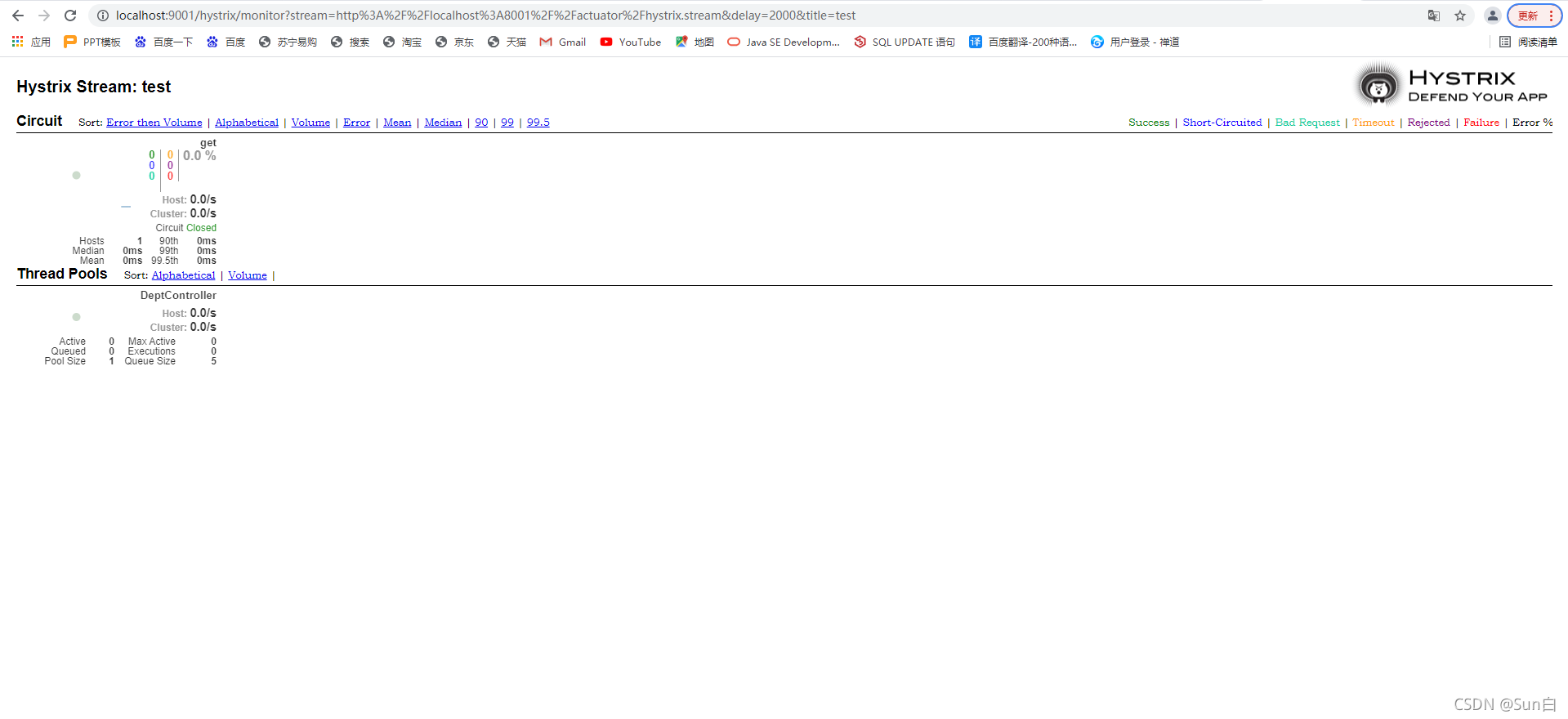The image size is (1568, 719).
Task: Open the 天猫 bookmark
Action: pos(507,42)
